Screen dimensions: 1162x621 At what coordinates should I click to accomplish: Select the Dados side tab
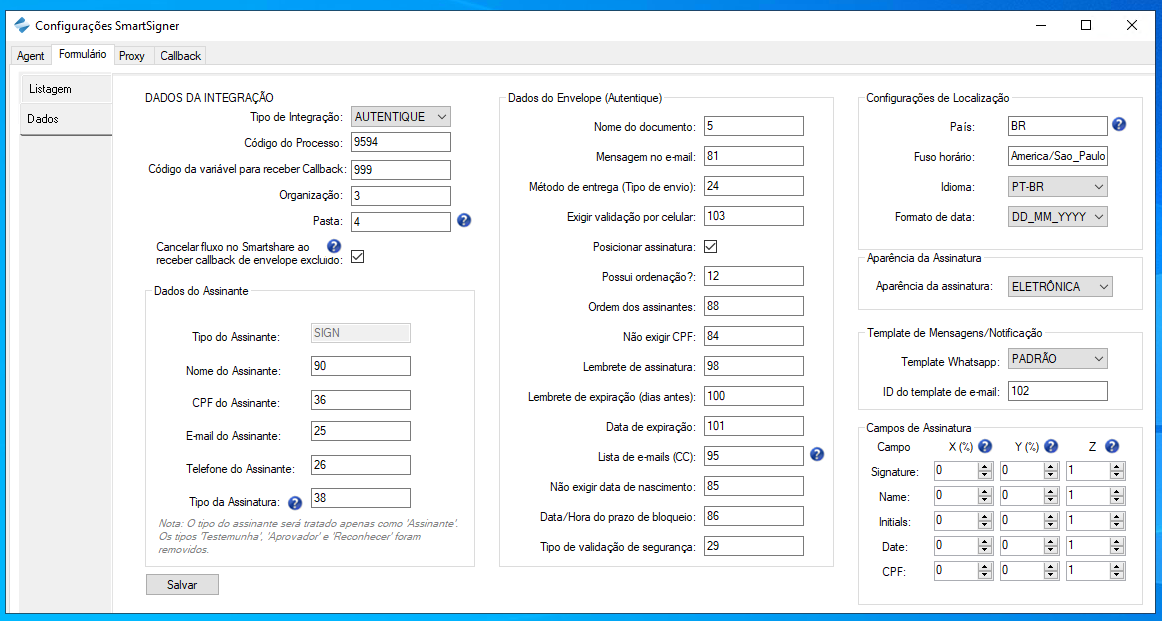66,119
